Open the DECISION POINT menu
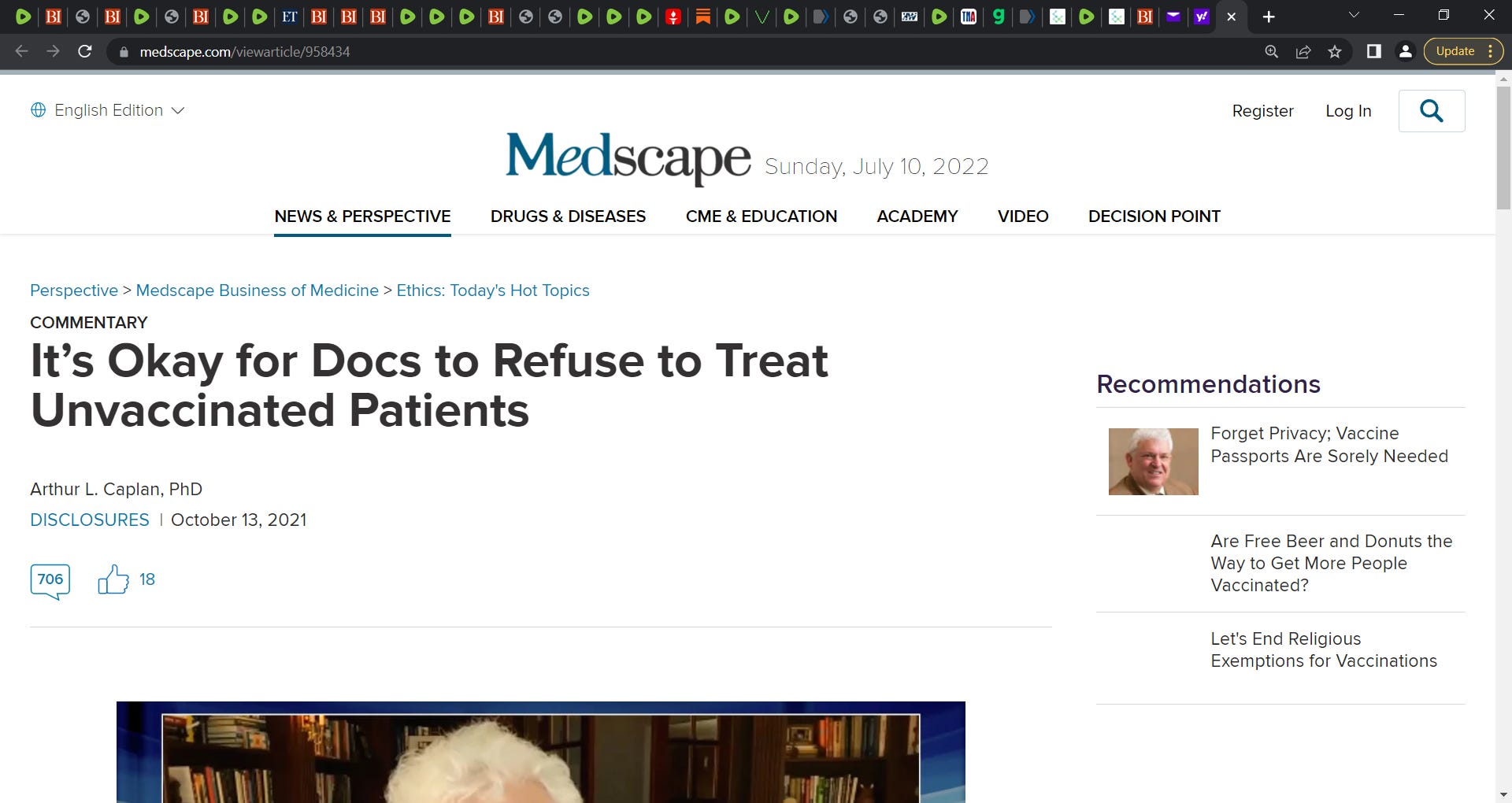Image resolution: width=1512 pixels, height=803 pixels. coord(1154,216)
